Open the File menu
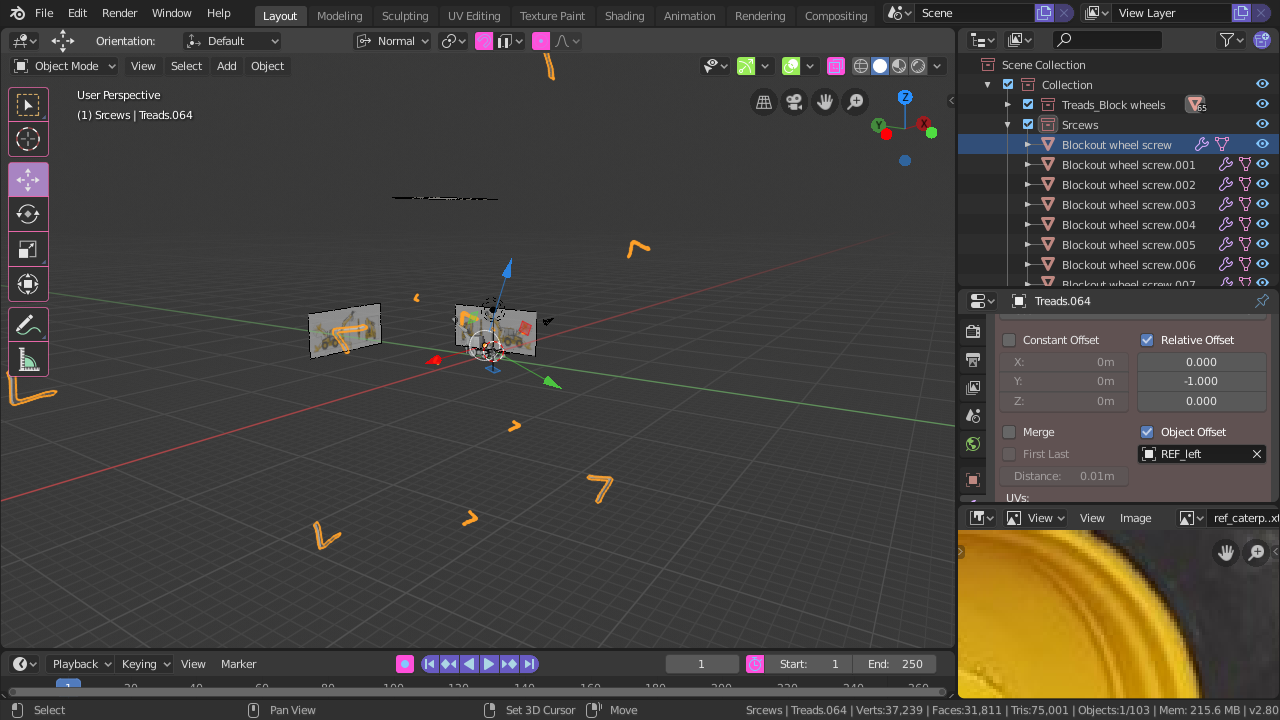 pos(44,13)
